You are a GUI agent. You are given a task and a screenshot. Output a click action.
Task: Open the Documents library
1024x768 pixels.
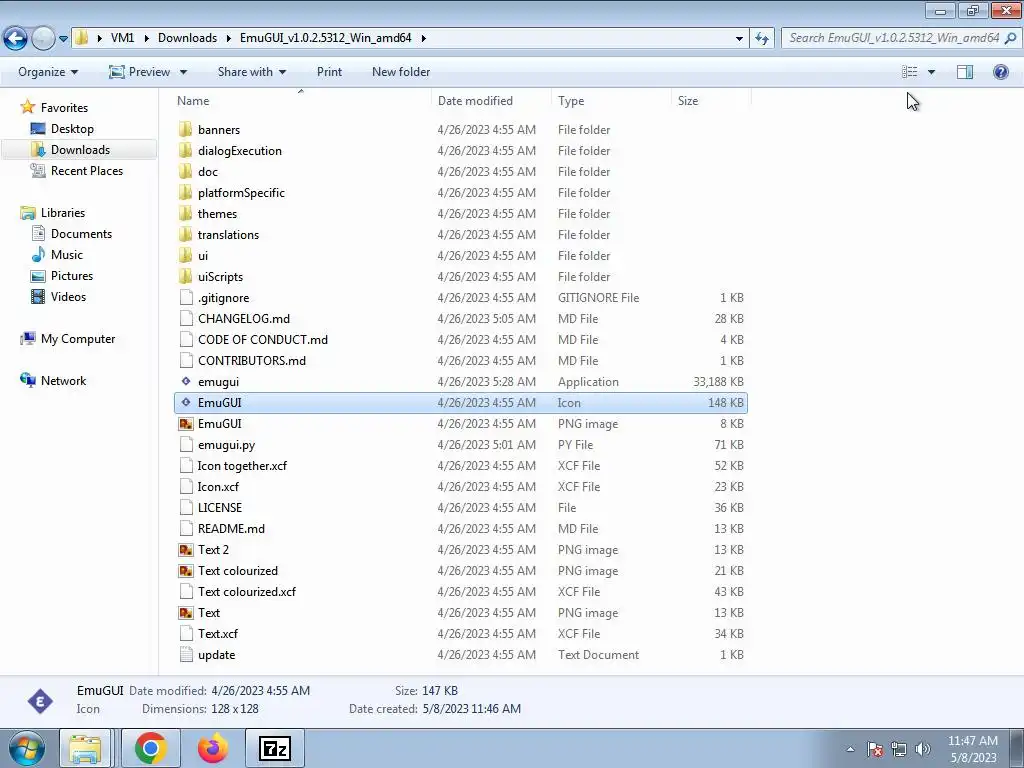[81, 234]
